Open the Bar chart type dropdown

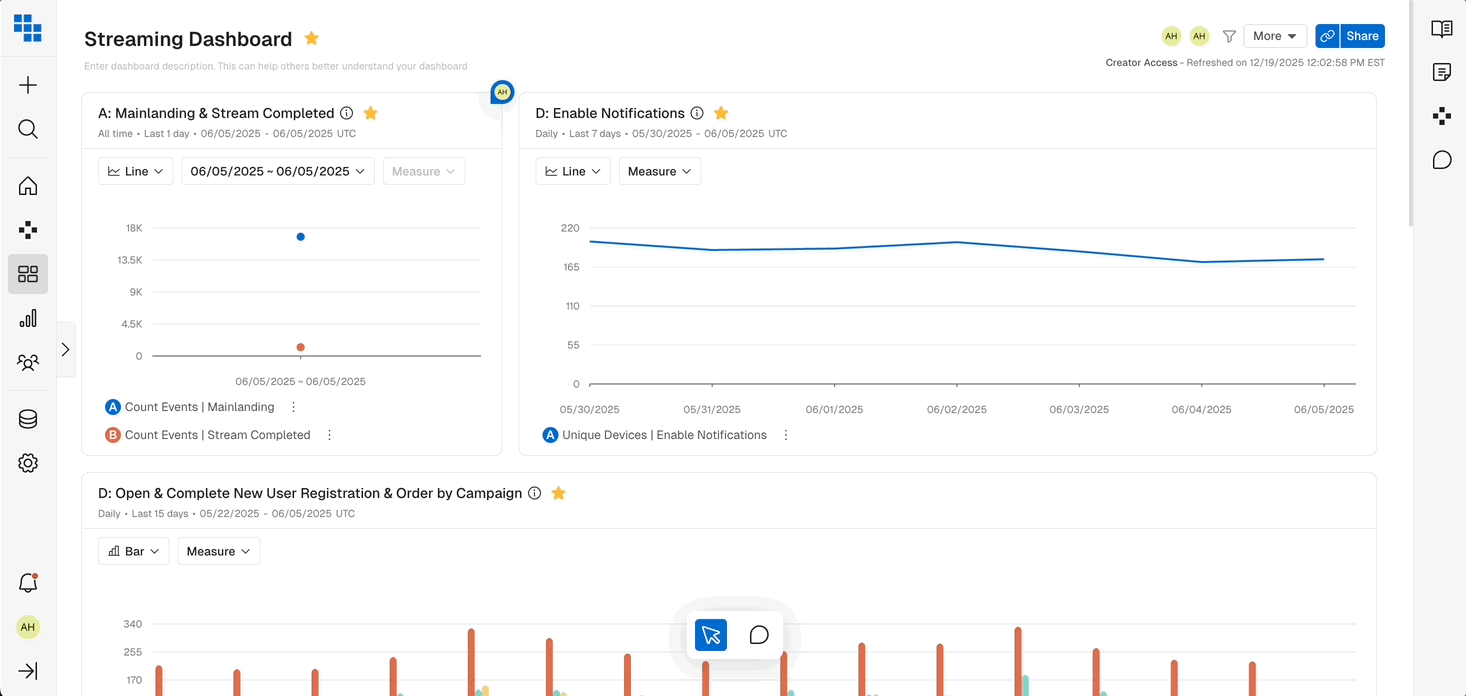click(x=134, y=551)
